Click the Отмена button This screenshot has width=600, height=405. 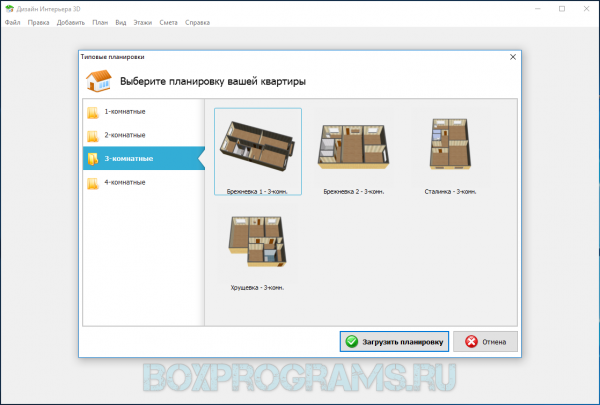point(485,341)
